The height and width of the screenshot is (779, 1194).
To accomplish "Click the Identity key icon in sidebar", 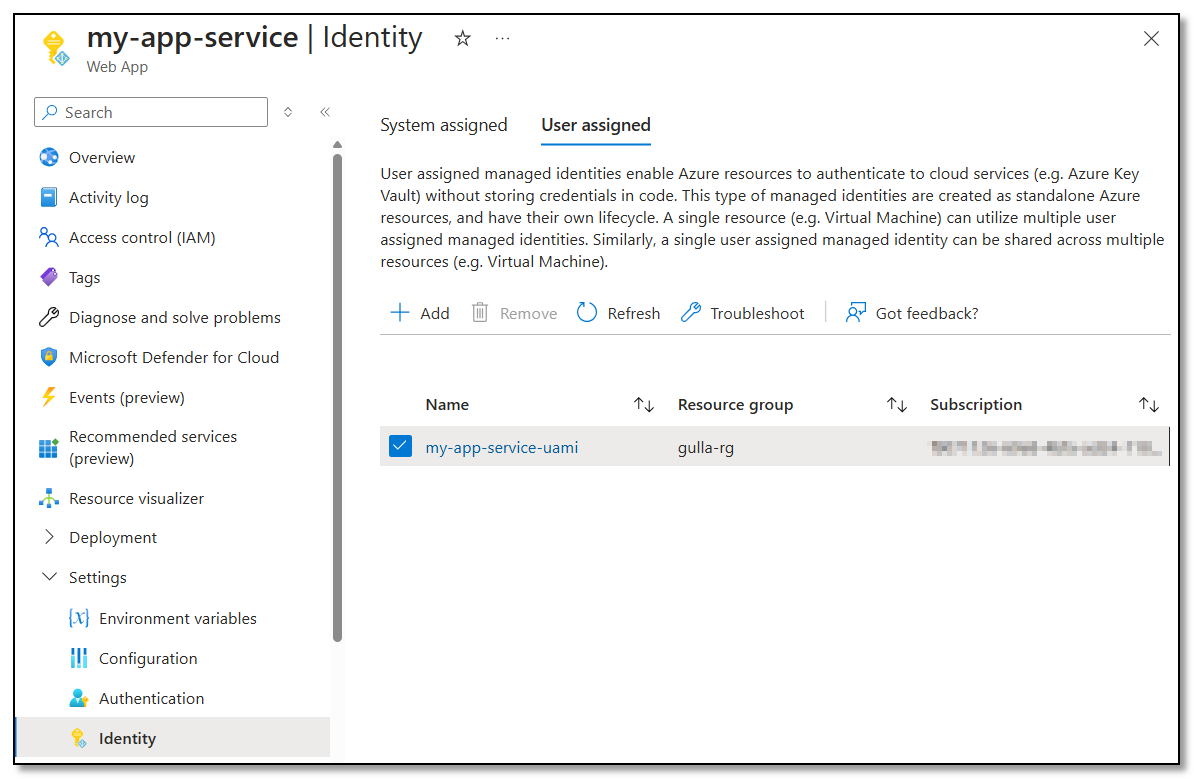I will tap(78, 738).
